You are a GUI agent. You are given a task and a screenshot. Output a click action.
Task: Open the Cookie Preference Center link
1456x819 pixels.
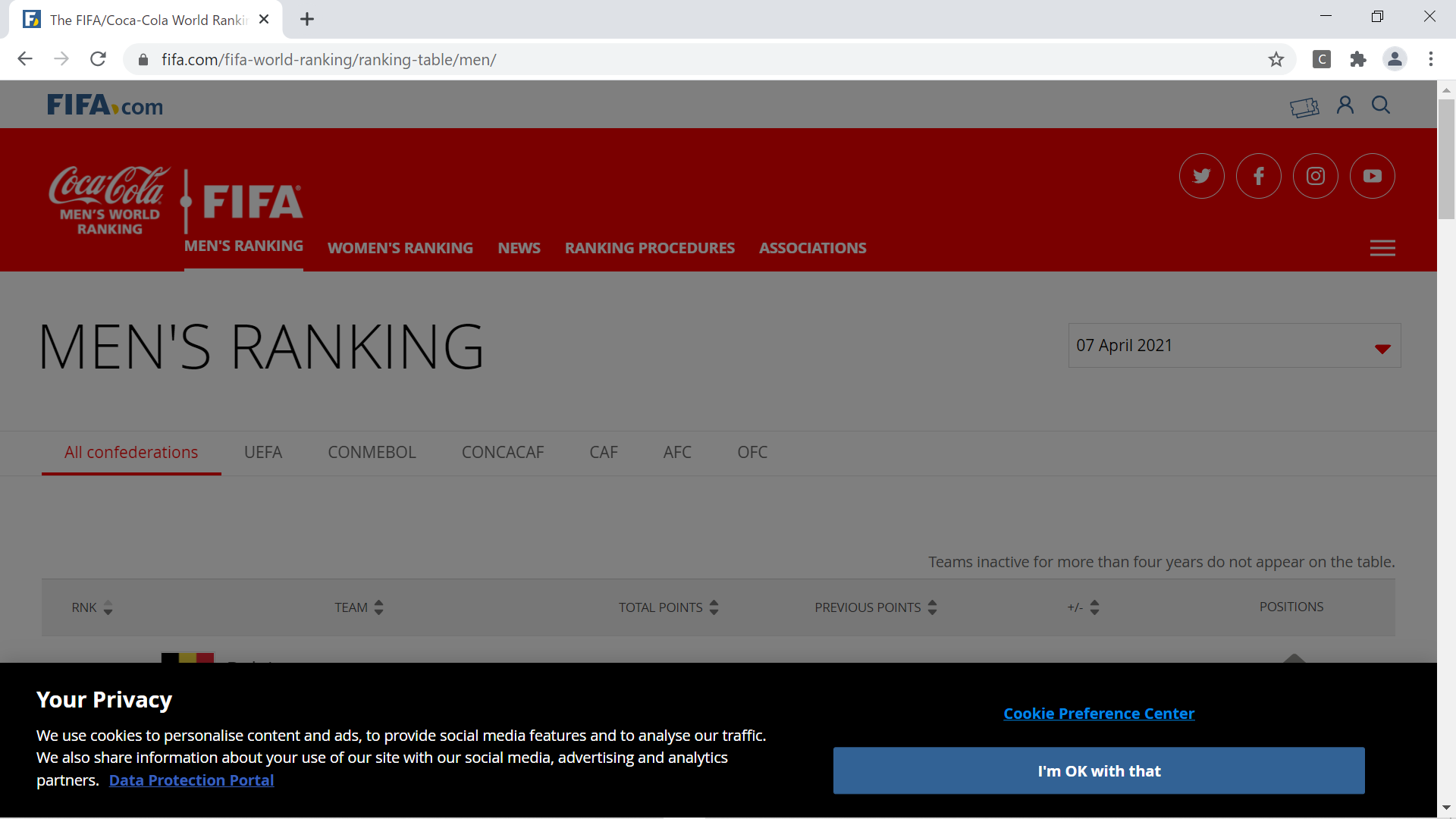coord(1099,714)
